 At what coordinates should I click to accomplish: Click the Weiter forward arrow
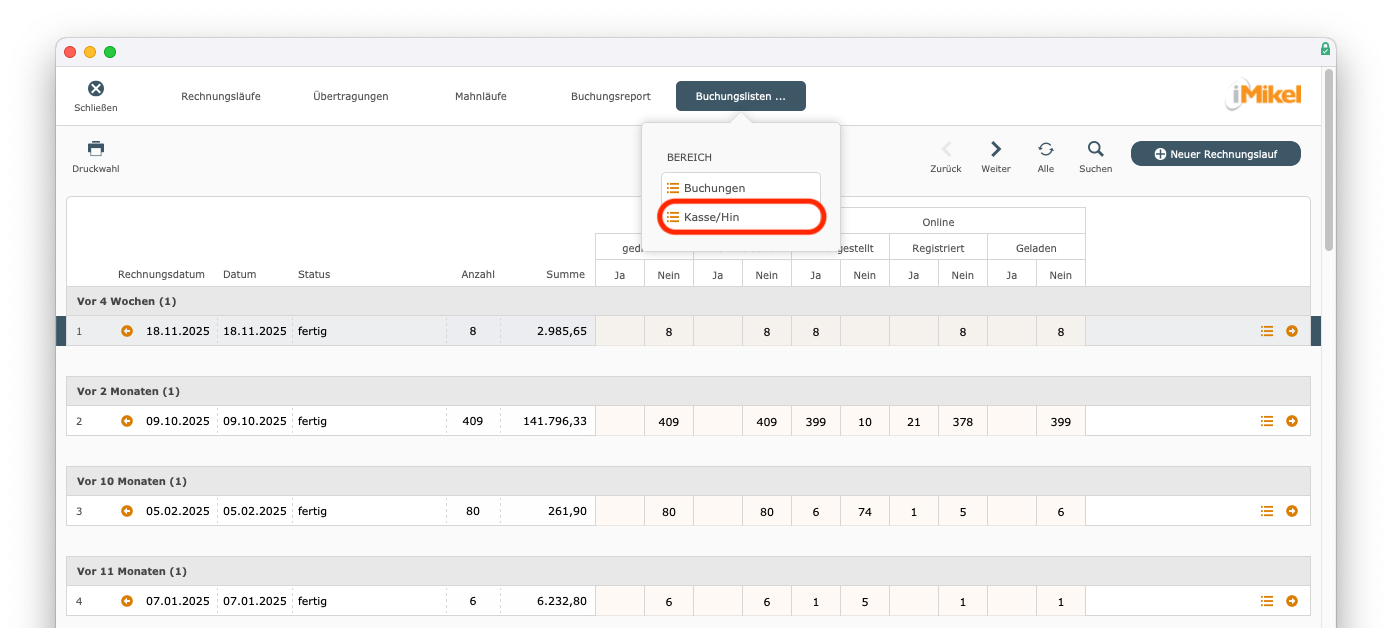[995, 149]
